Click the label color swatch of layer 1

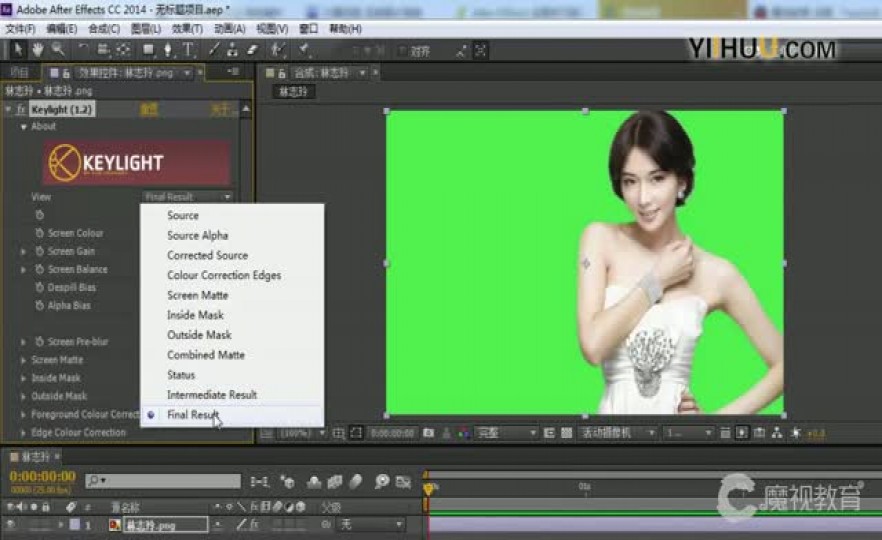tap(74, 524)
